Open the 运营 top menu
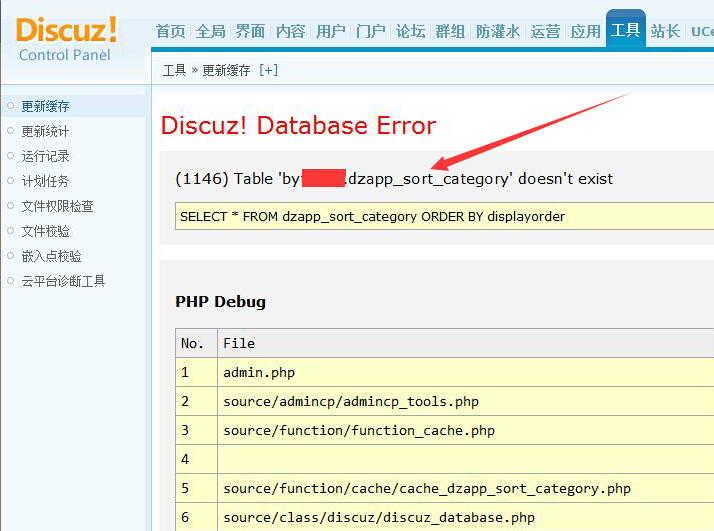Image resolution: width=714 pixels, height=531 pixels. coord(546,31)
